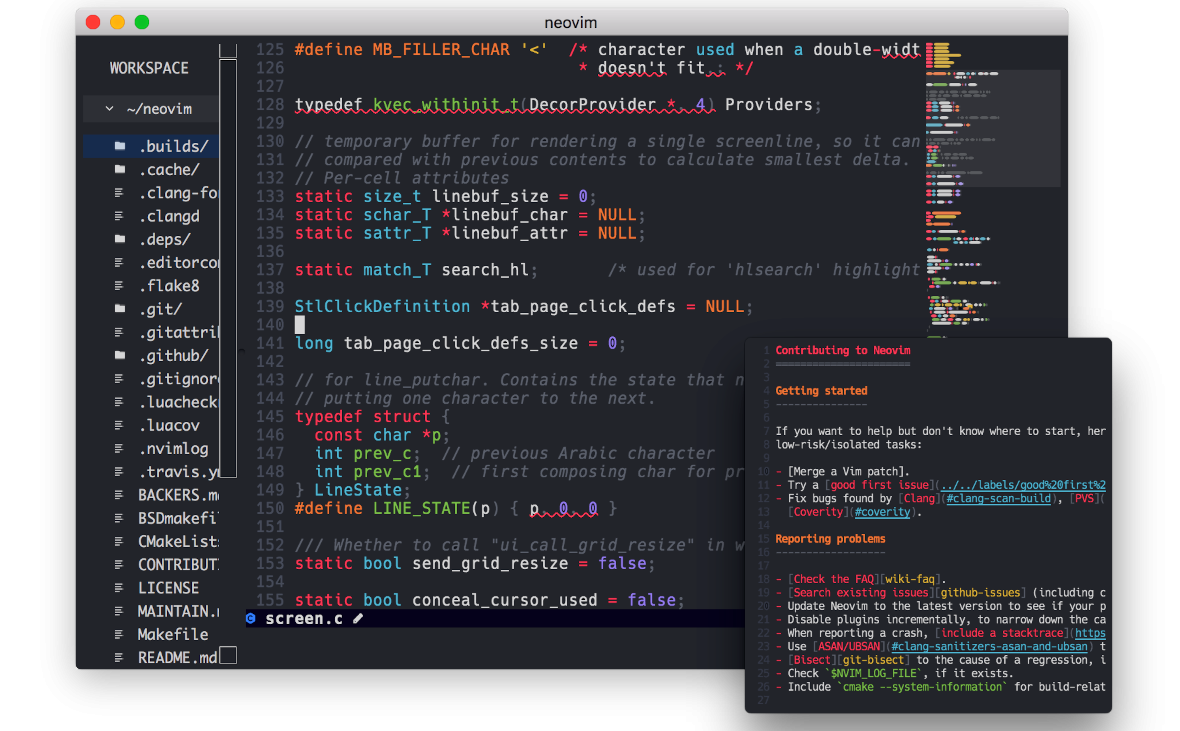Click the 'good first issue' link text
The image size is (1180, 731).
[x=880, y=486]
